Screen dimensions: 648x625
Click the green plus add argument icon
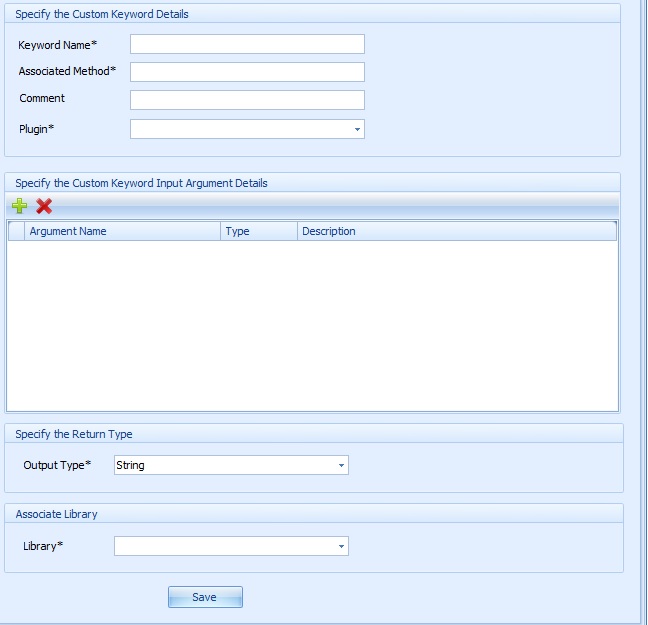(x=19, y=205)
